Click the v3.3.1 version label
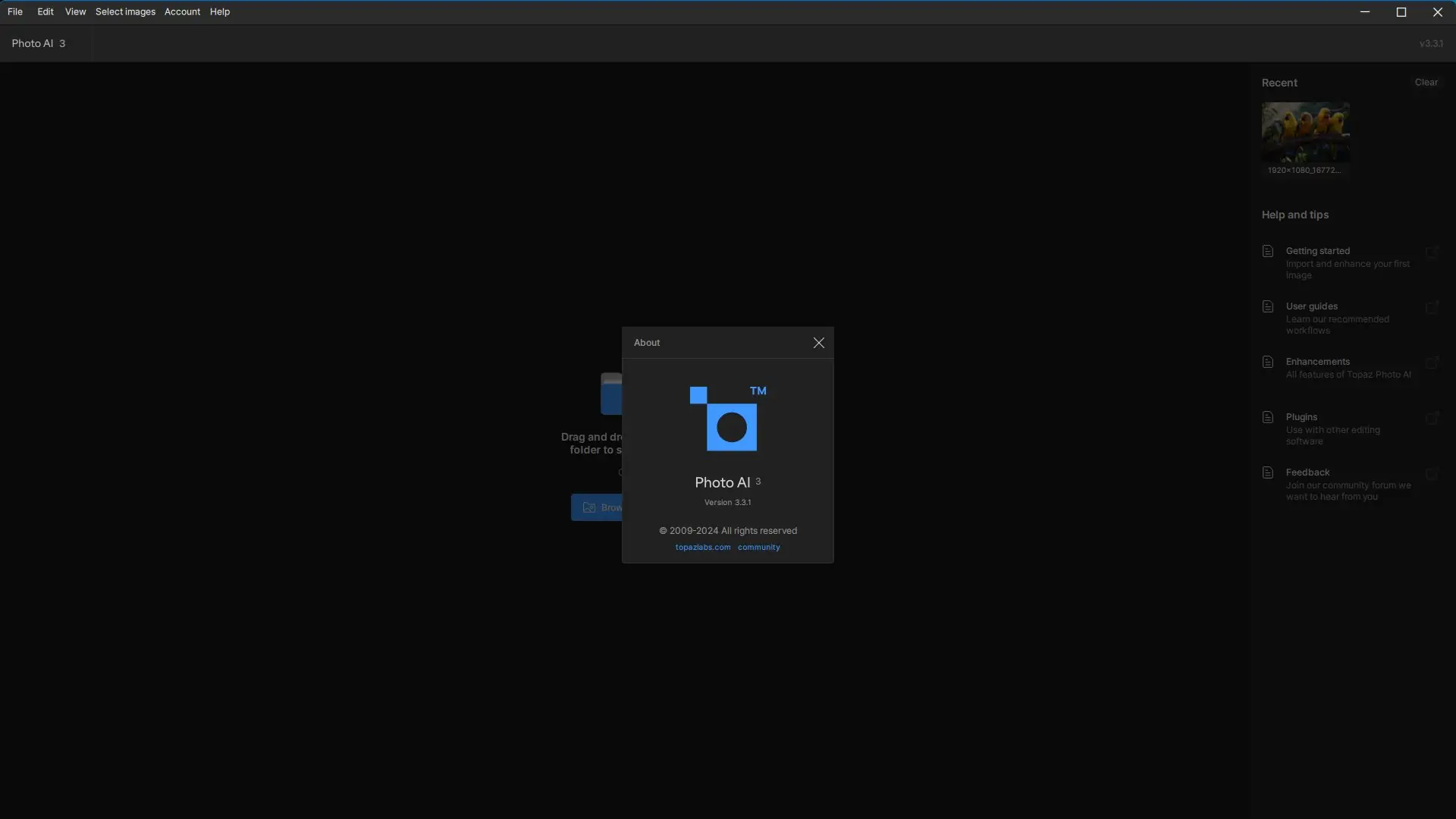This screenshot has height=819, width=1456. [x=1431, y=43]
